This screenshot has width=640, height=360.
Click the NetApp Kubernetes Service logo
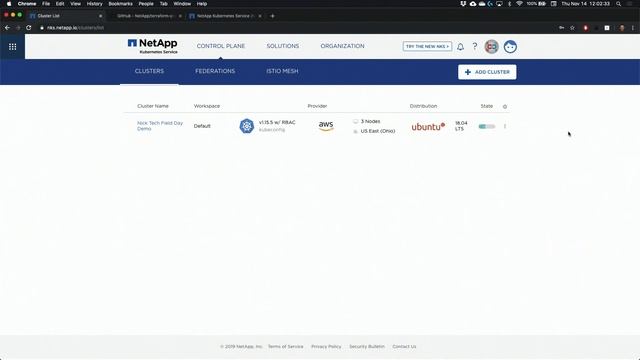(153, 46)
